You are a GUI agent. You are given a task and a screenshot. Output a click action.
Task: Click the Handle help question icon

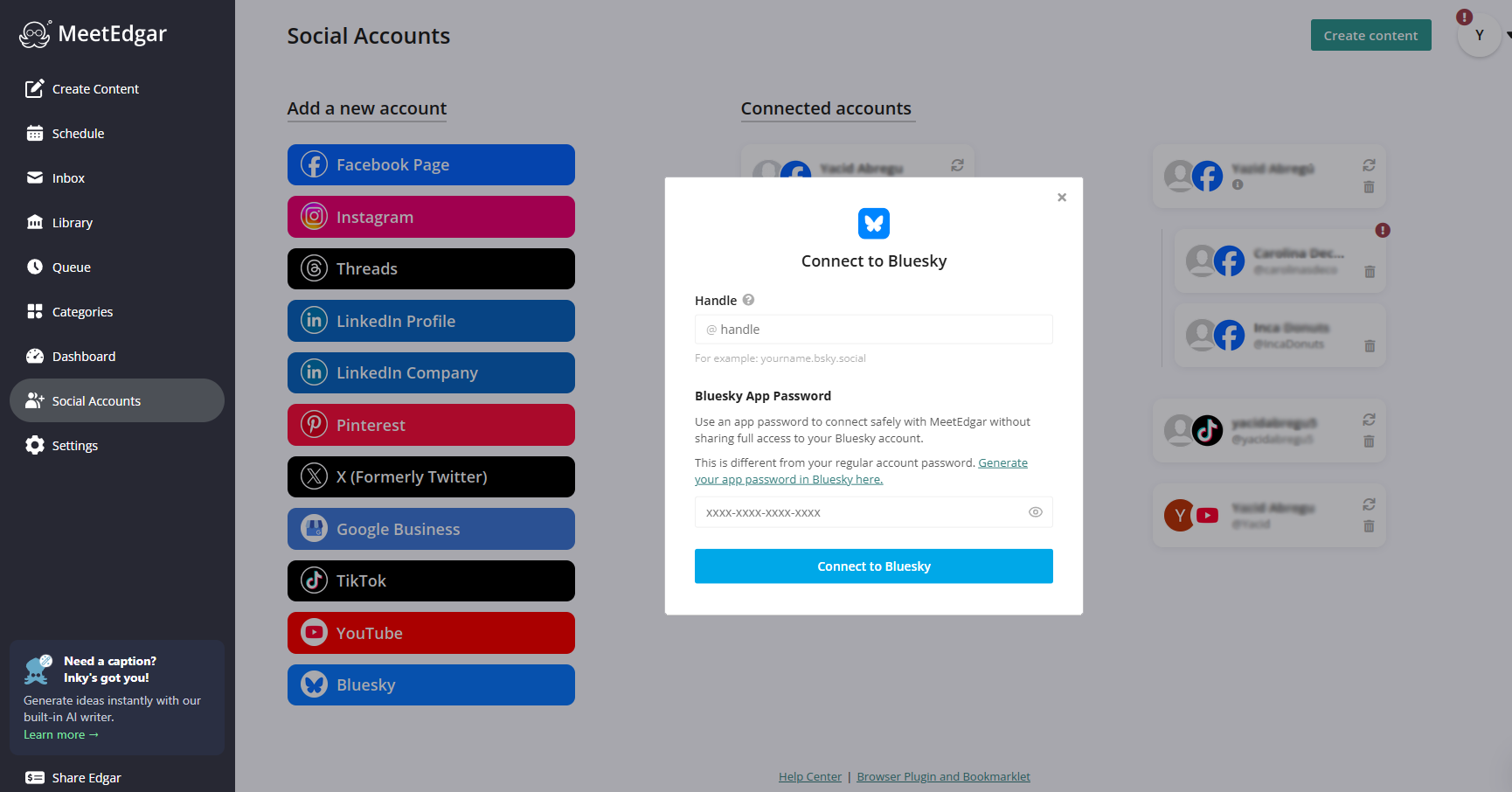748,300
